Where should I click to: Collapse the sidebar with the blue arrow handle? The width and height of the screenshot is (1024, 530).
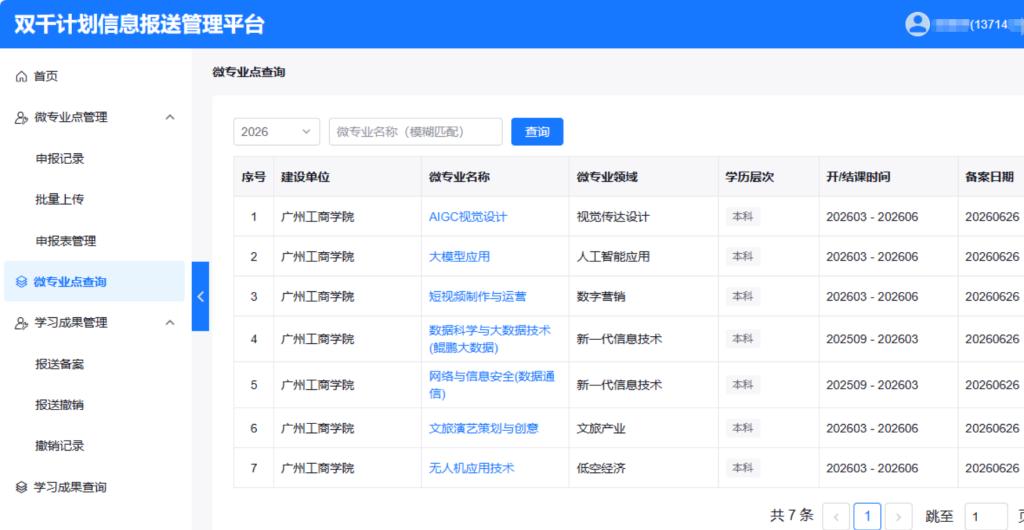tap(200, 296)
